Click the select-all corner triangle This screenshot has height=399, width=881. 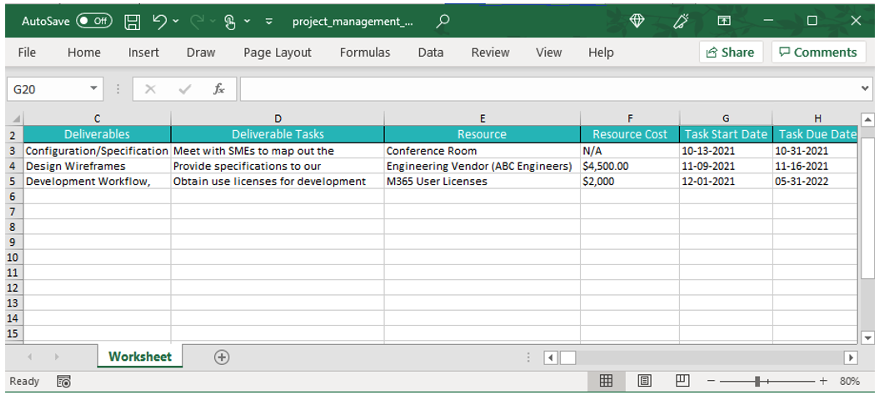click(x=16, y=119)
